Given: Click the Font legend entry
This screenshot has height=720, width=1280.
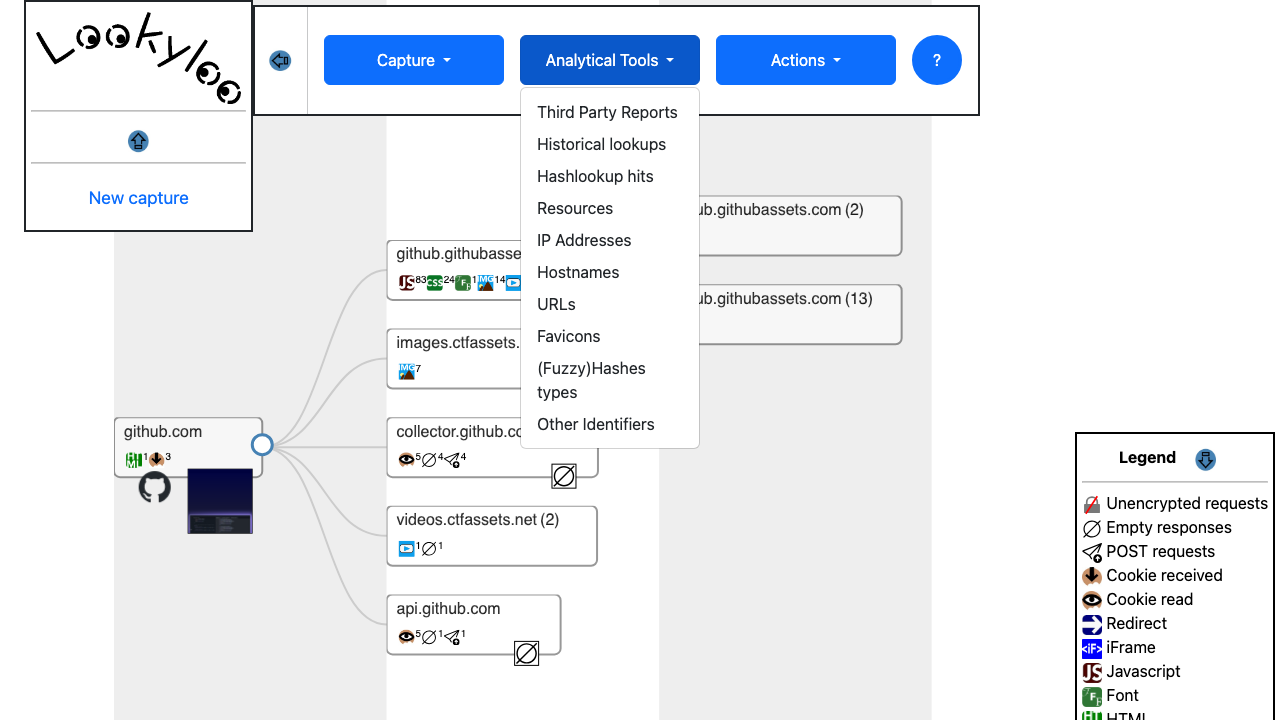Looking at the screenshot, I should click(x=1111, y=696).
